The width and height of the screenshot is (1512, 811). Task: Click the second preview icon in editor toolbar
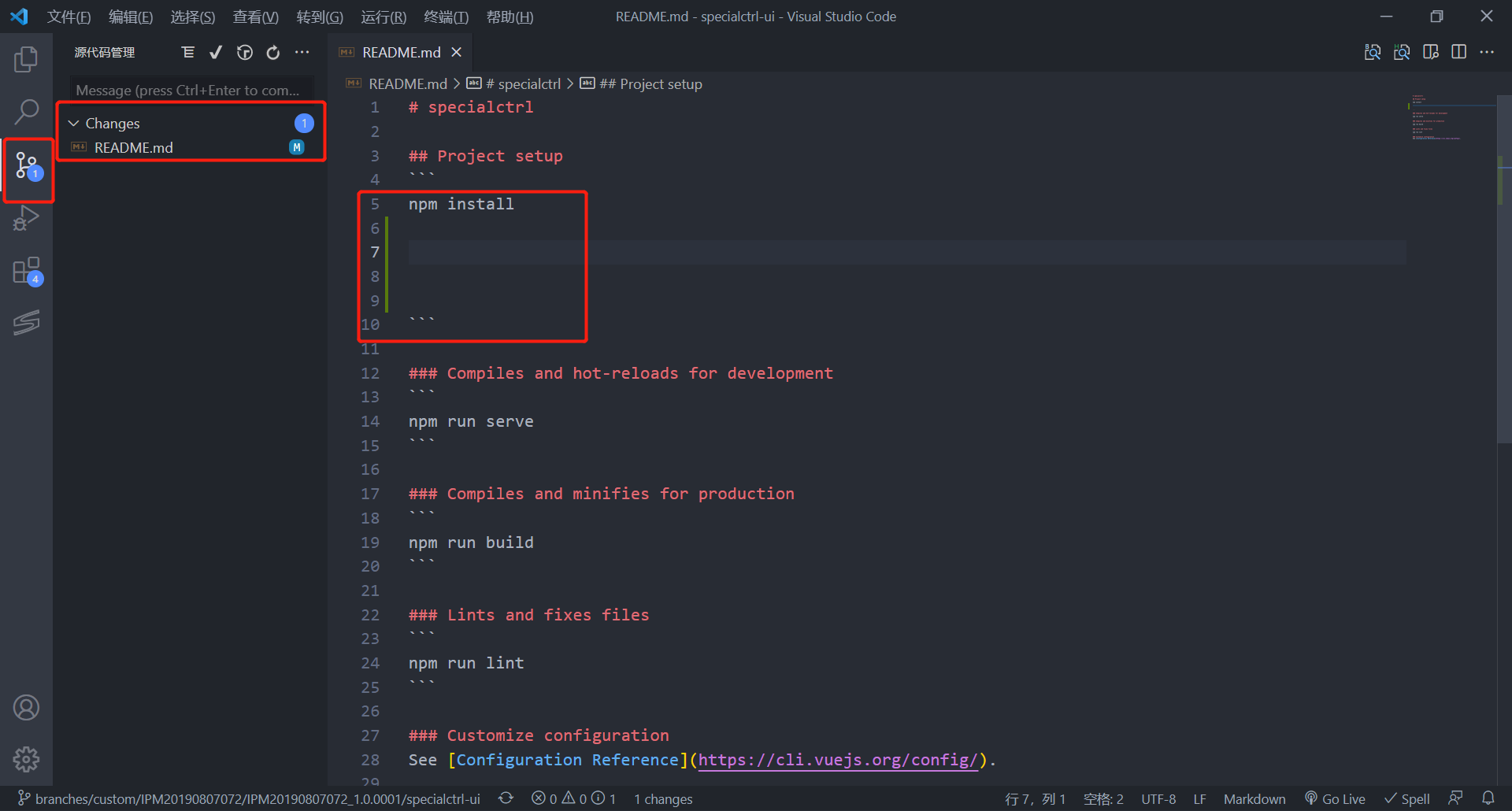pos(1402,52)
